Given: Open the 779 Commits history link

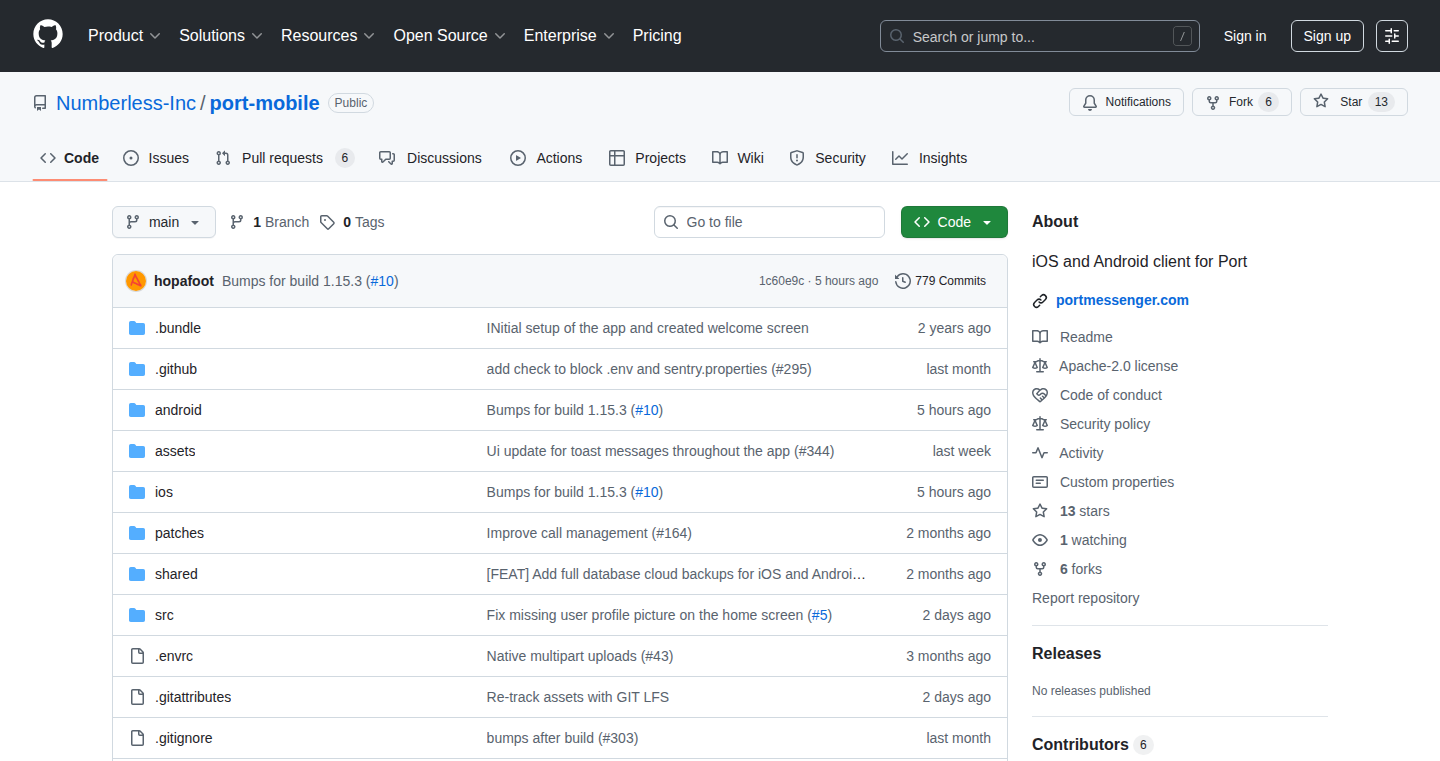Looking at the screenshot, I should click(941, 281).
